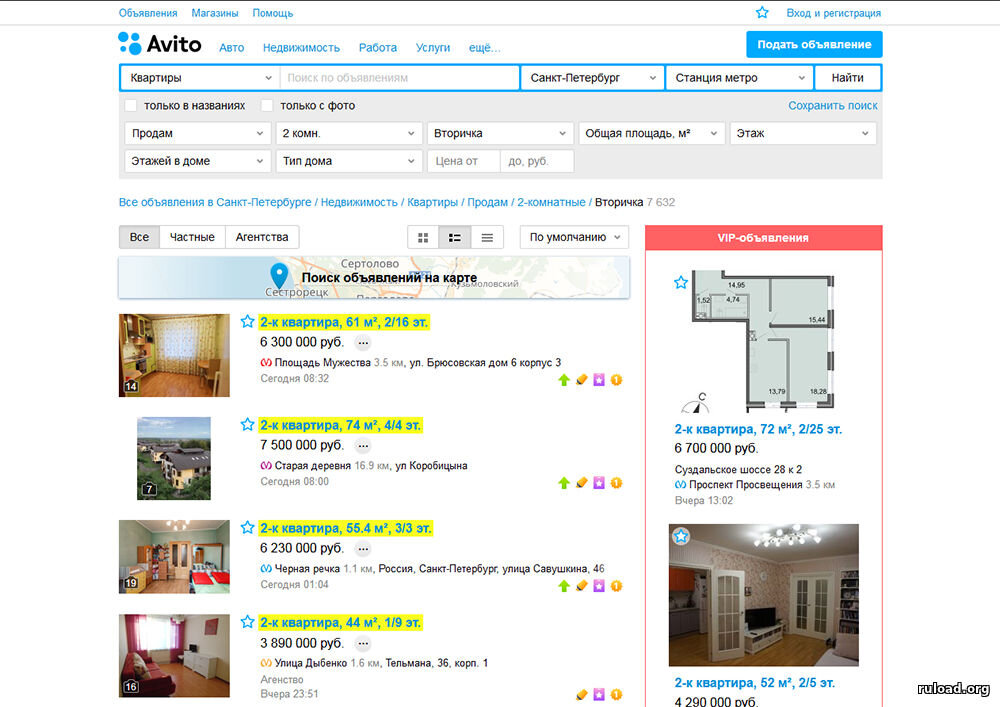Open the 'По умолчанию' sort dropdown
The image size is (1000, 707).
[574, 237]
